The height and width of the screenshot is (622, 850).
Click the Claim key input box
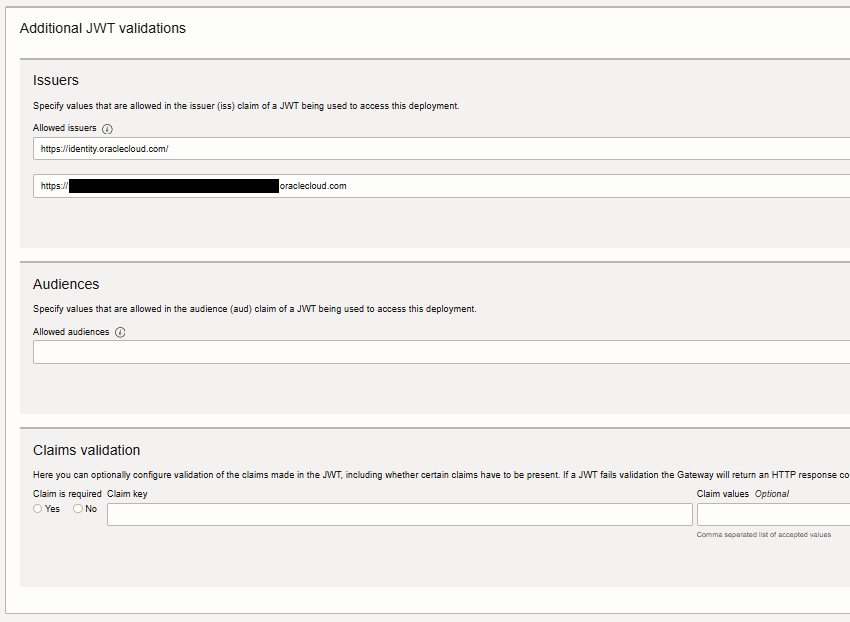click(x=400, y=513)
